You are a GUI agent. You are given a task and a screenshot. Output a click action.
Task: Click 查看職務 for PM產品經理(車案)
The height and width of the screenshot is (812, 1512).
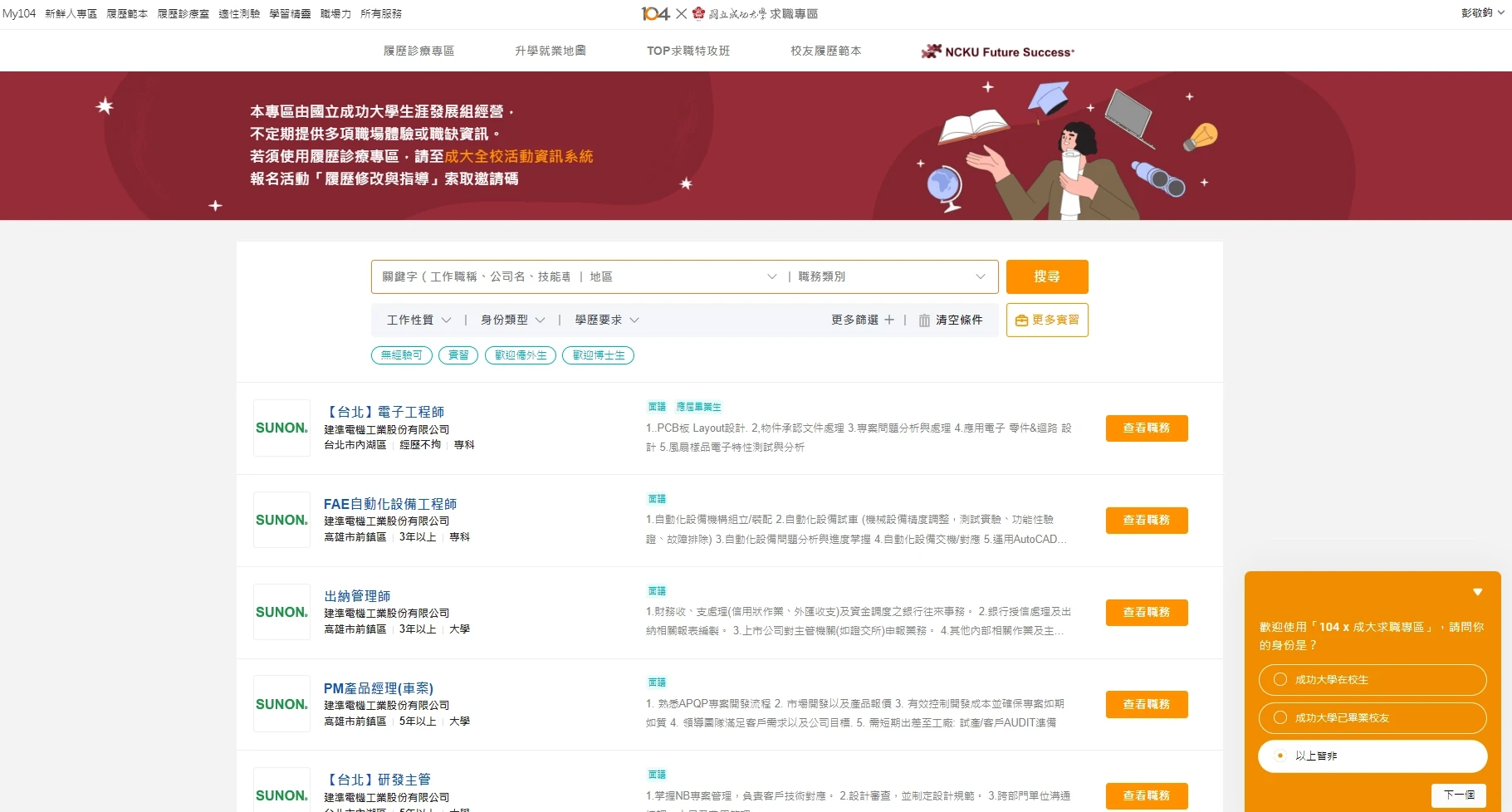tap(1147, 704)
